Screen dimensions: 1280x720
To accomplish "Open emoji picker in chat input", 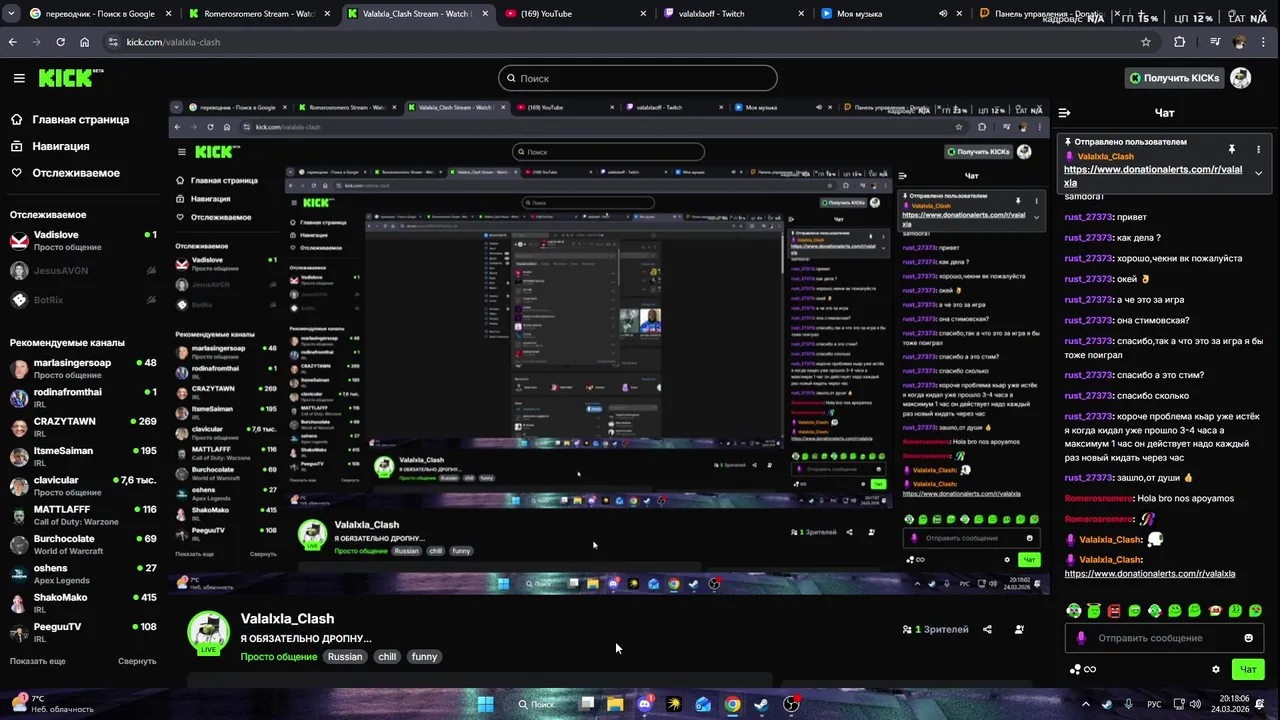I will 1248,638.
